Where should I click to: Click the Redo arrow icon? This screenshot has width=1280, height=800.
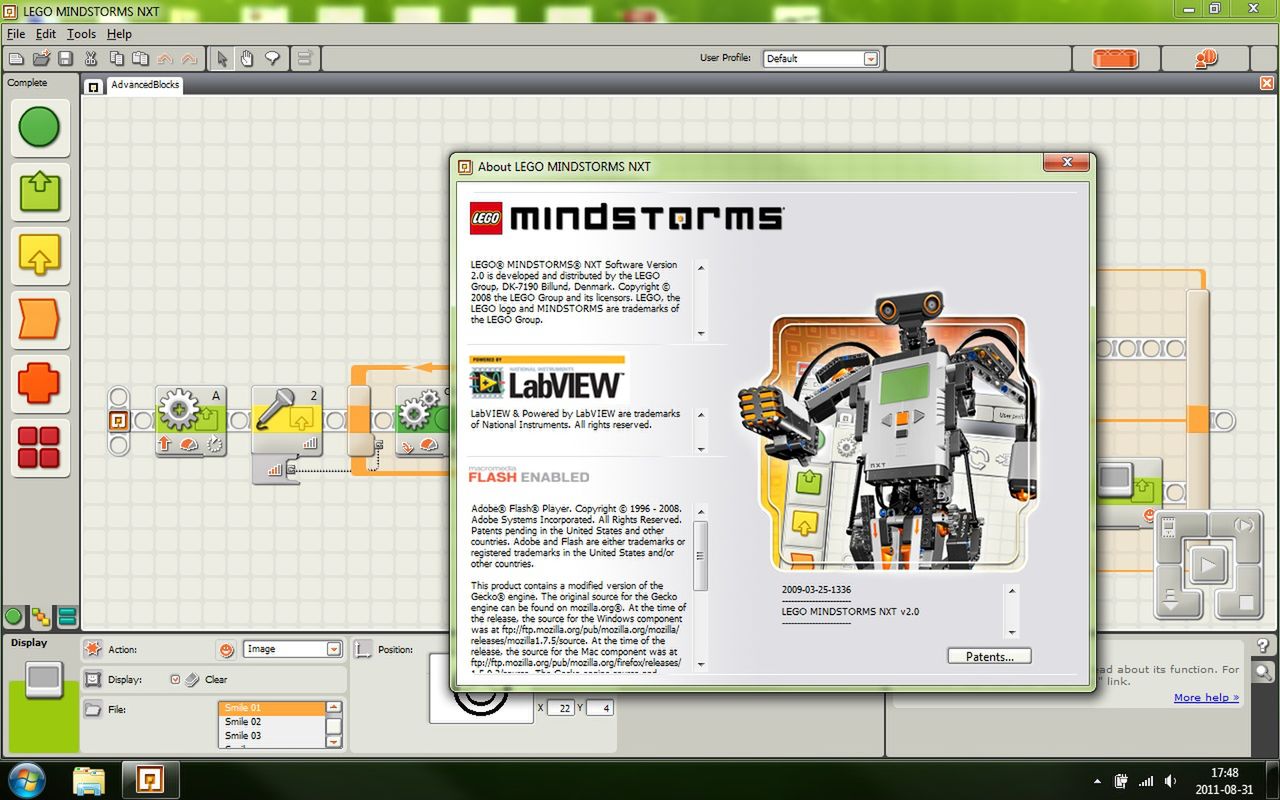189,59
